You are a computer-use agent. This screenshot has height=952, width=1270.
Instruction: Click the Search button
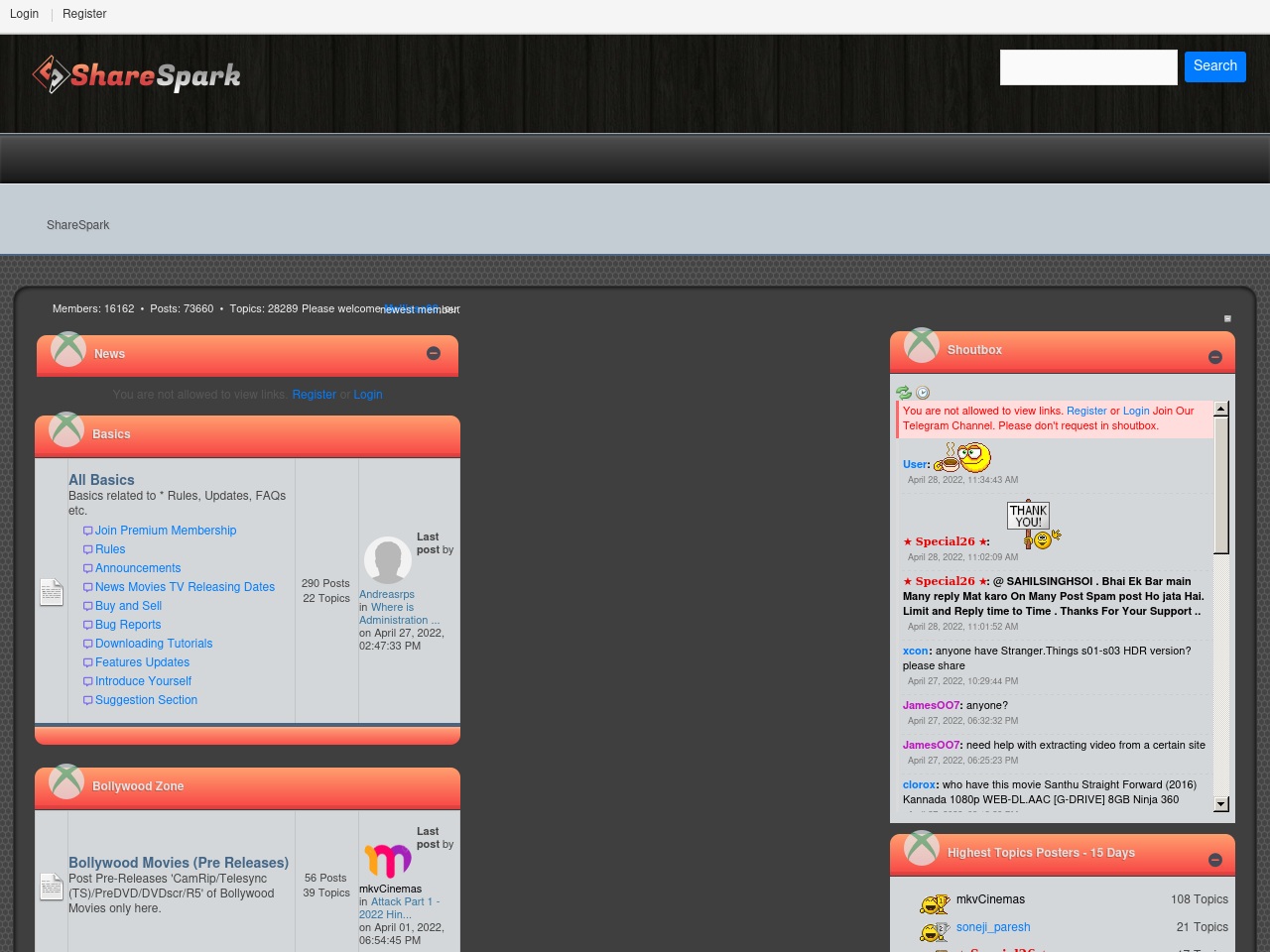(1215, 66)
